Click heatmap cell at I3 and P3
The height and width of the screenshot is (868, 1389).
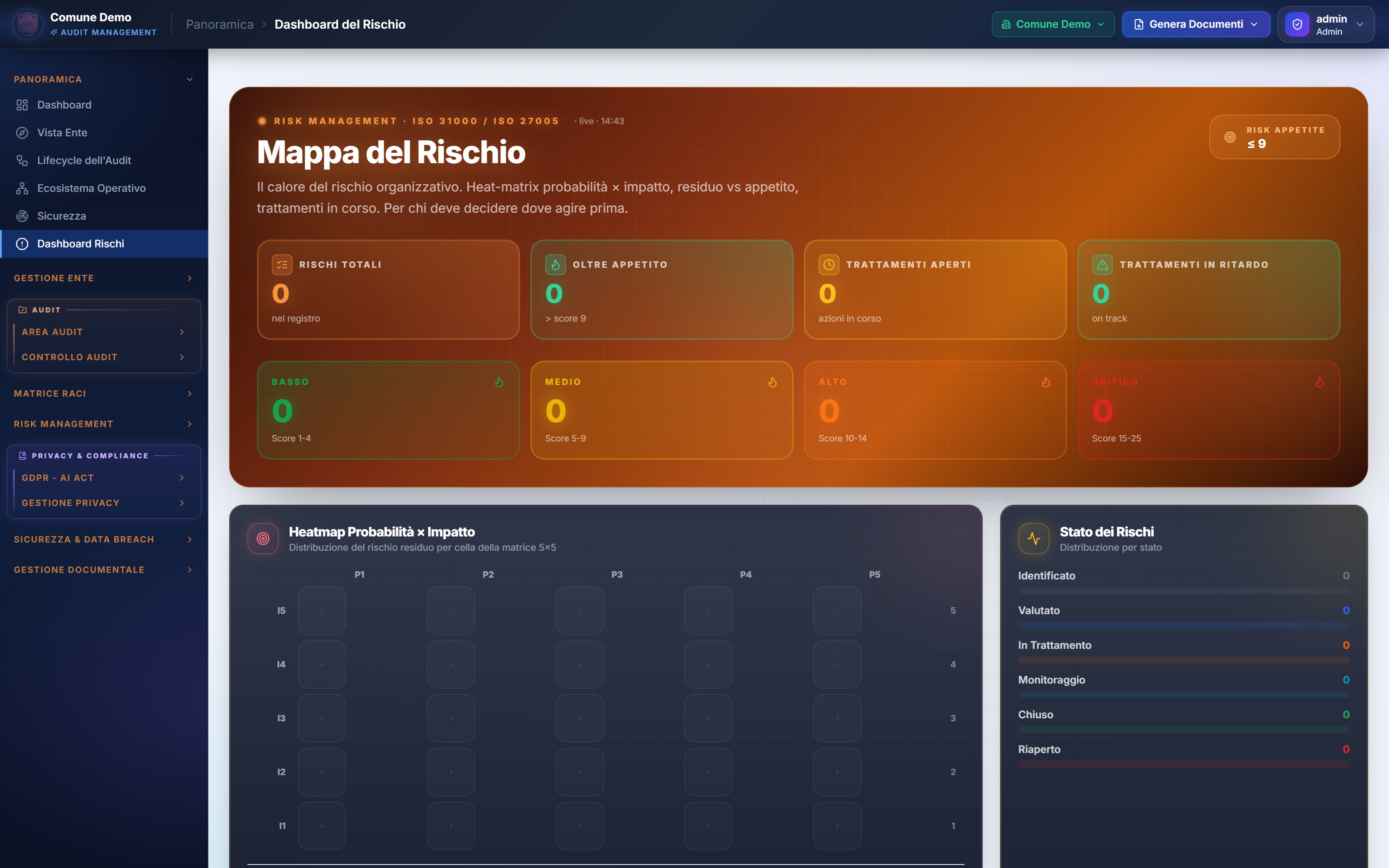580,718
